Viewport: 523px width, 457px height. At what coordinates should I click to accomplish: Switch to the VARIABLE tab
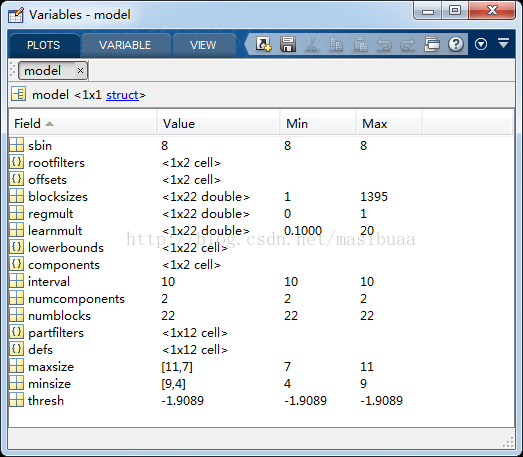click(x=125, y=45)
